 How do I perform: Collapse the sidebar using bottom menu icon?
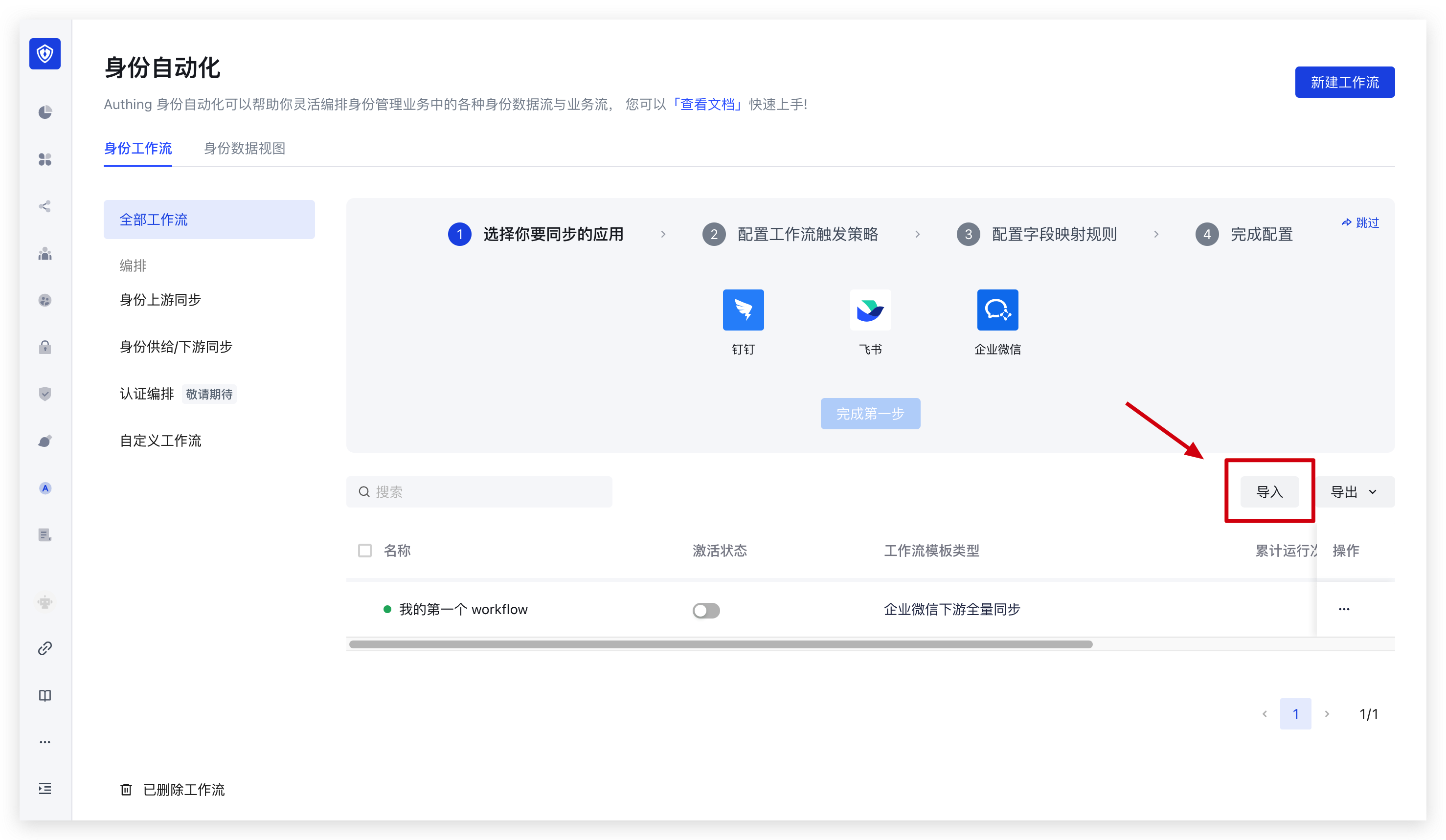pos(45,788)
